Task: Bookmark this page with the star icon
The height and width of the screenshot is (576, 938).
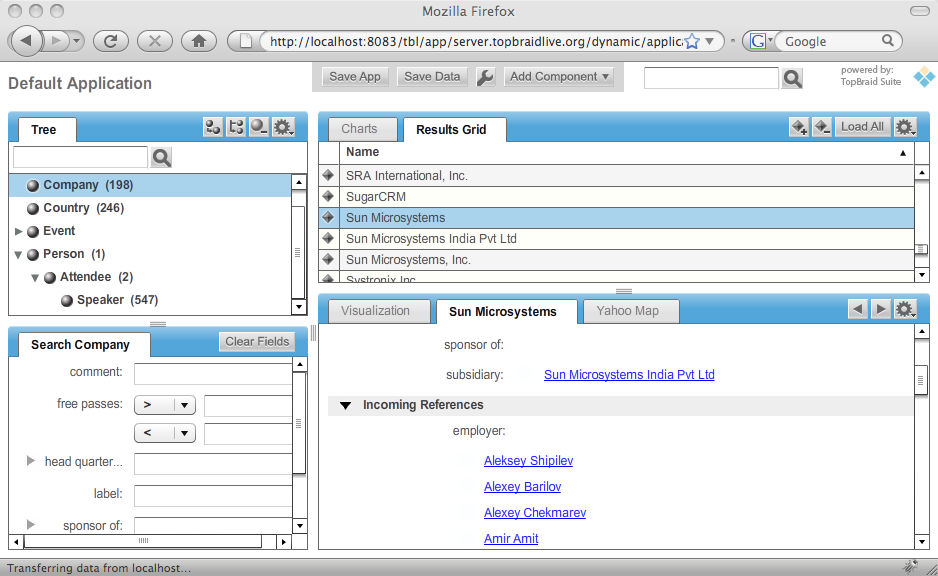Action: click(x=692, y=41)
